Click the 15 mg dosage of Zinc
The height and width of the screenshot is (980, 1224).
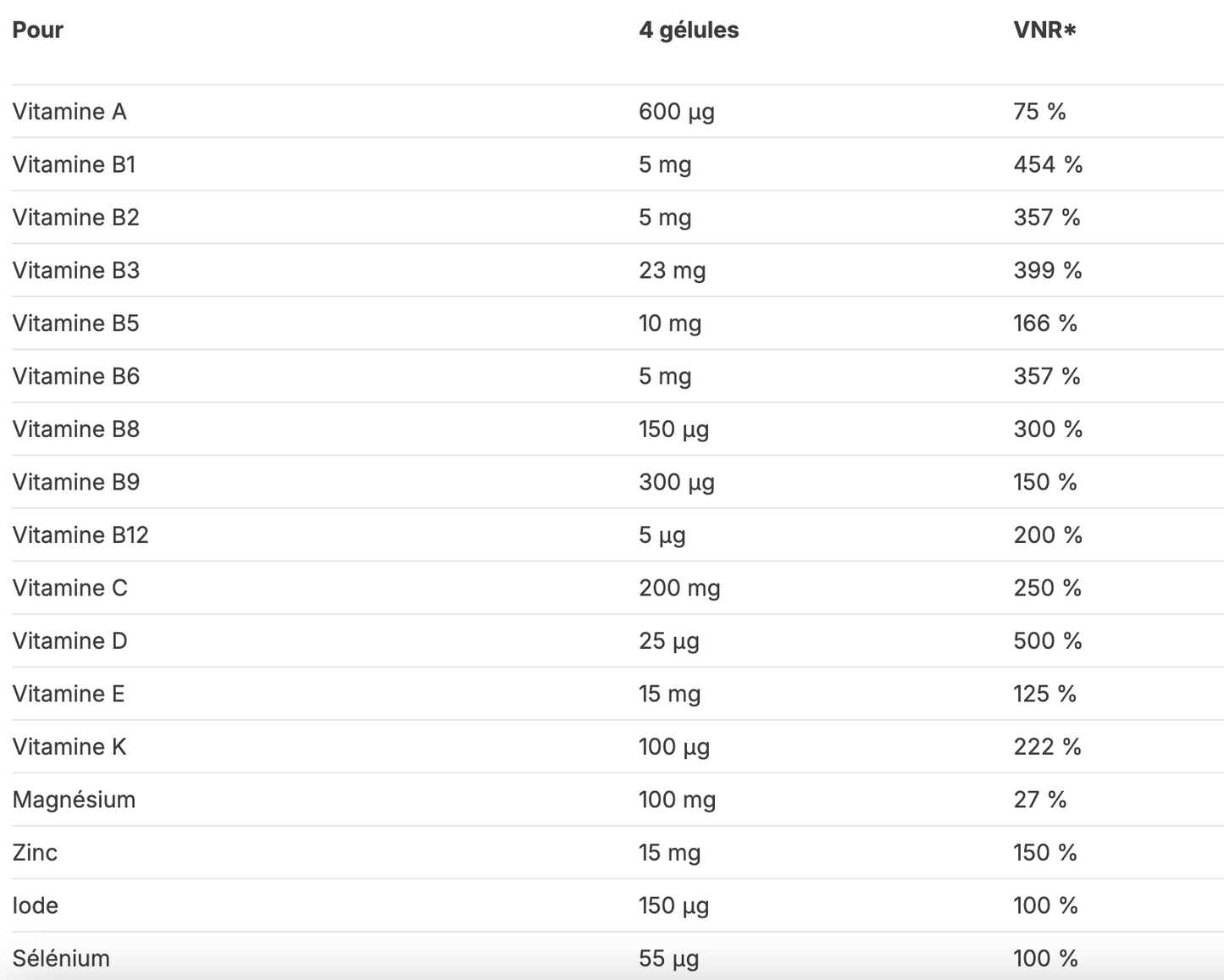pyautogui.click(x=669, y=853)
